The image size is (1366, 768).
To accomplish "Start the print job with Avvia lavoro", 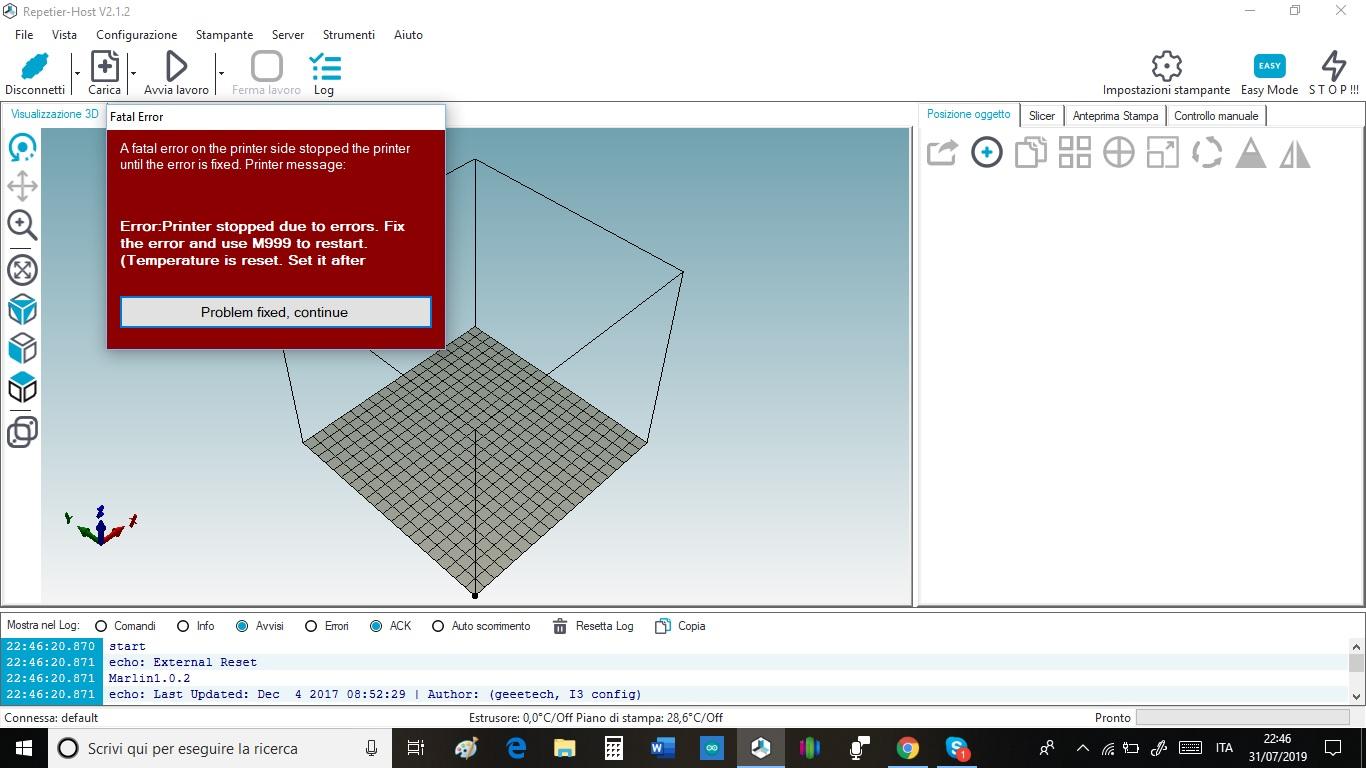I will pos(176,67).
